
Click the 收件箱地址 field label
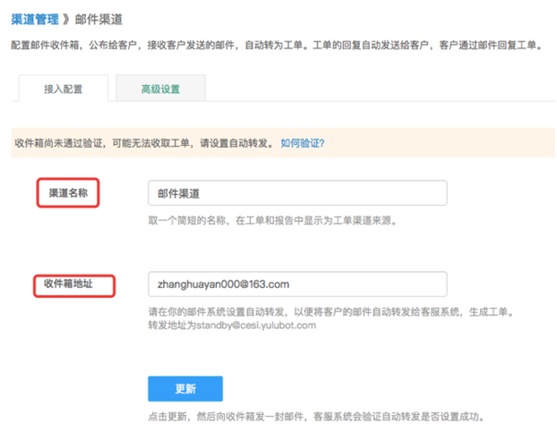pos(68,284)
